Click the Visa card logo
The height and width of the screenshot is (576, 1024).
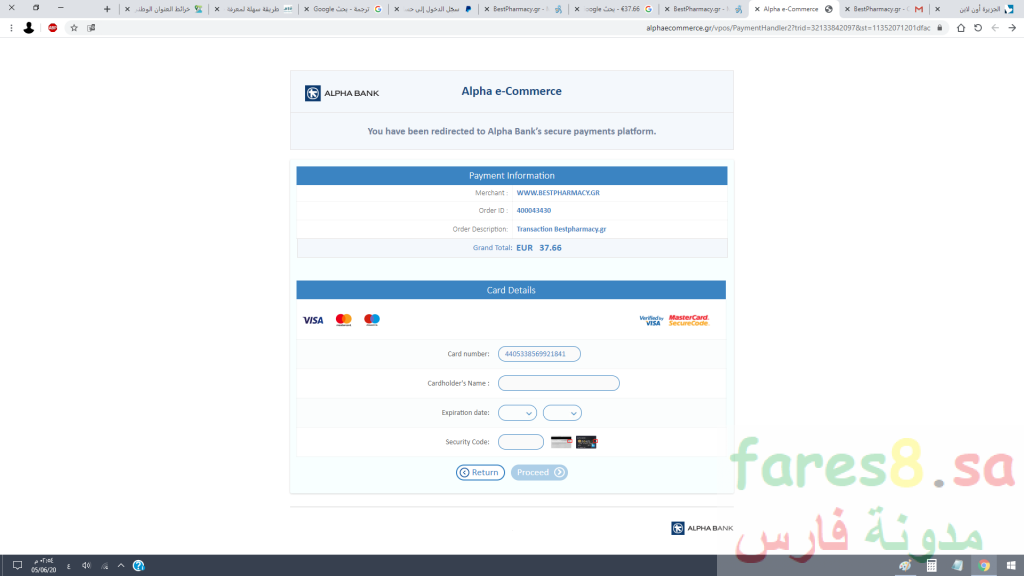[313, 320]
